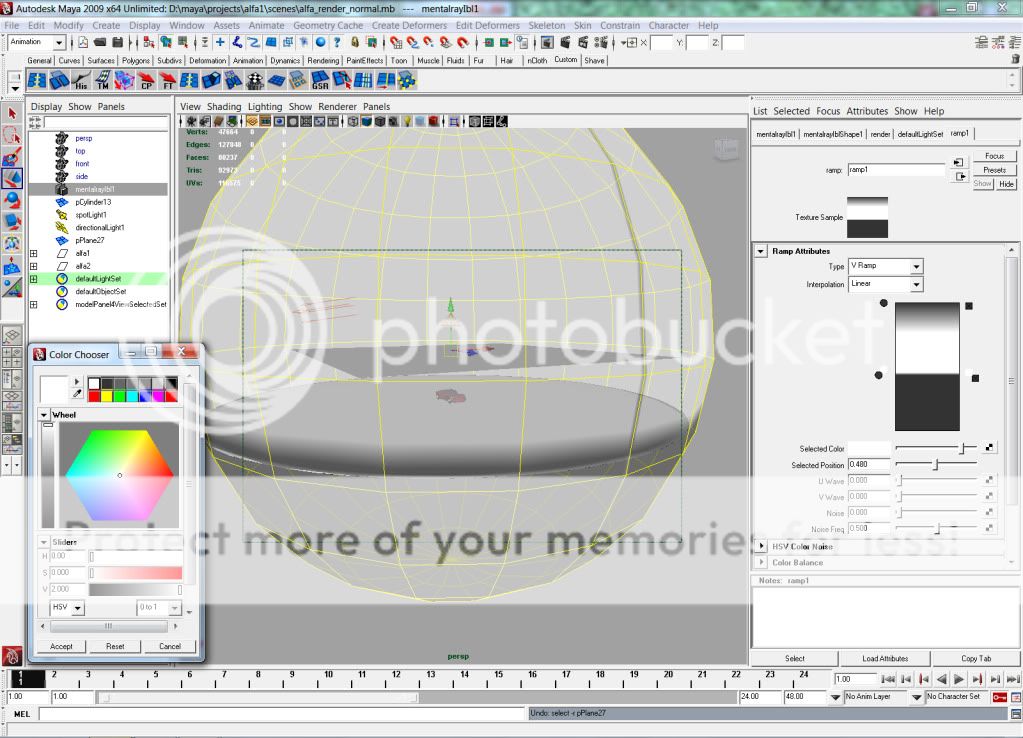This screenshot has height=738, width=1023.
Task: Select the yellow swatch in color palette
Action: coord(109,396)
